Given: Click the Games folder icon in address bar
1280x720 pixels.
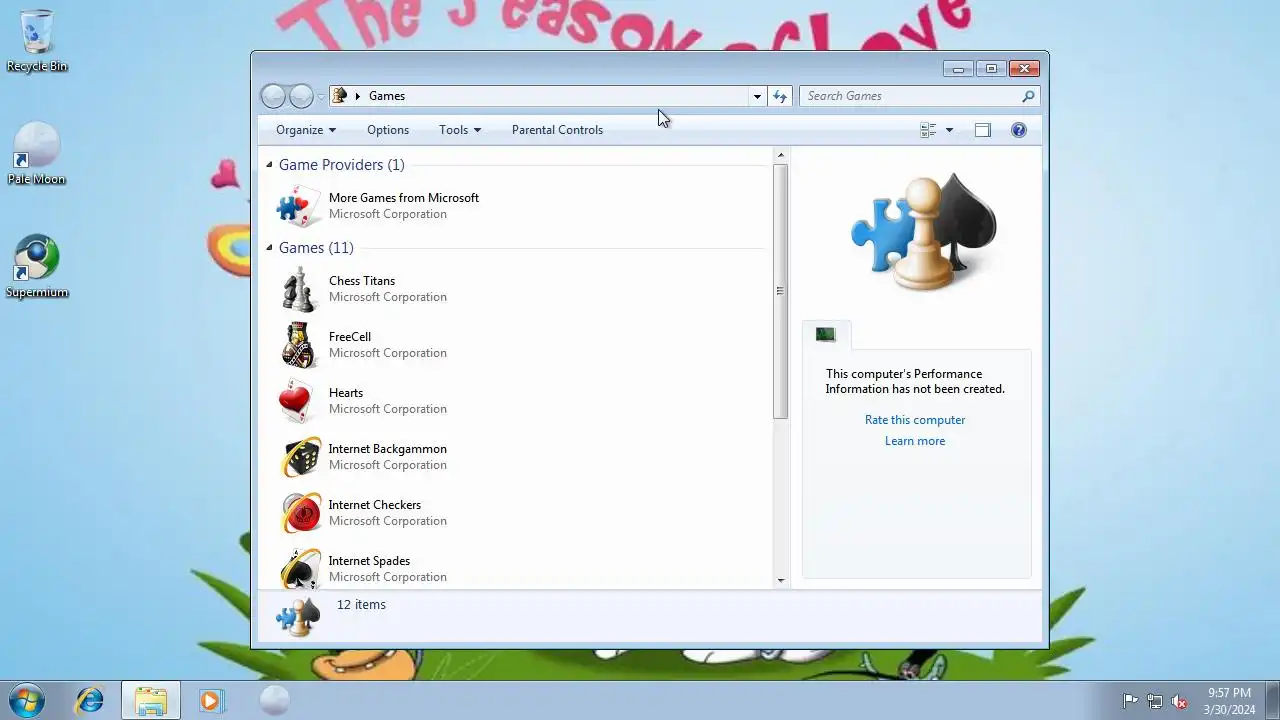Looking at the screenshot, I should 340,96.
